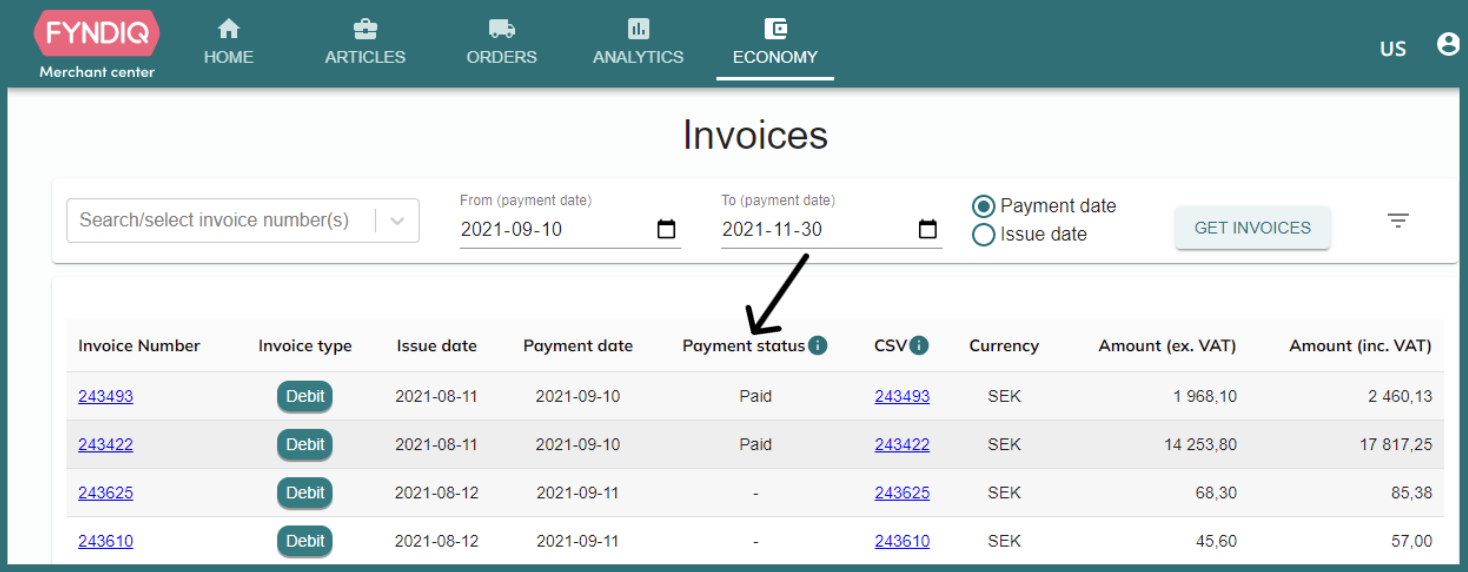Image resolution: width=1468 pixels, height=572 pixels.
Task: Open invoice number 243625 link
Action: tap(106, 492)
